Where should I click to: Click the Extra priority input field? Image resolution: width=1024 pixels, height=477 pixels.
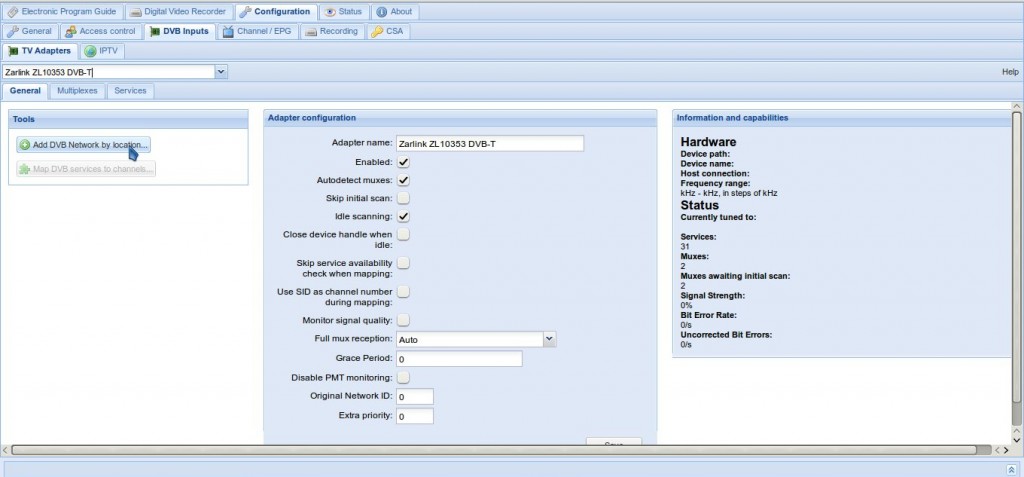415,416
